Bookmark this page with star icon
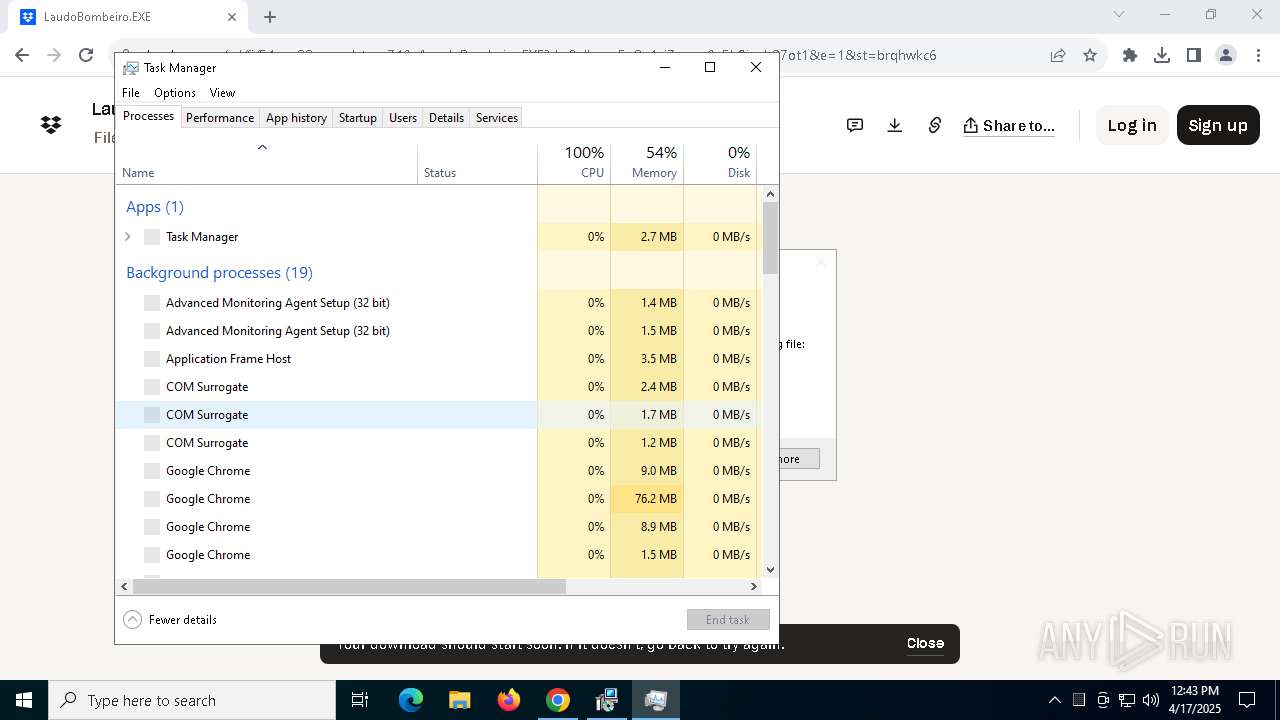This screenshot has width=1280, height=720. 1090,55
